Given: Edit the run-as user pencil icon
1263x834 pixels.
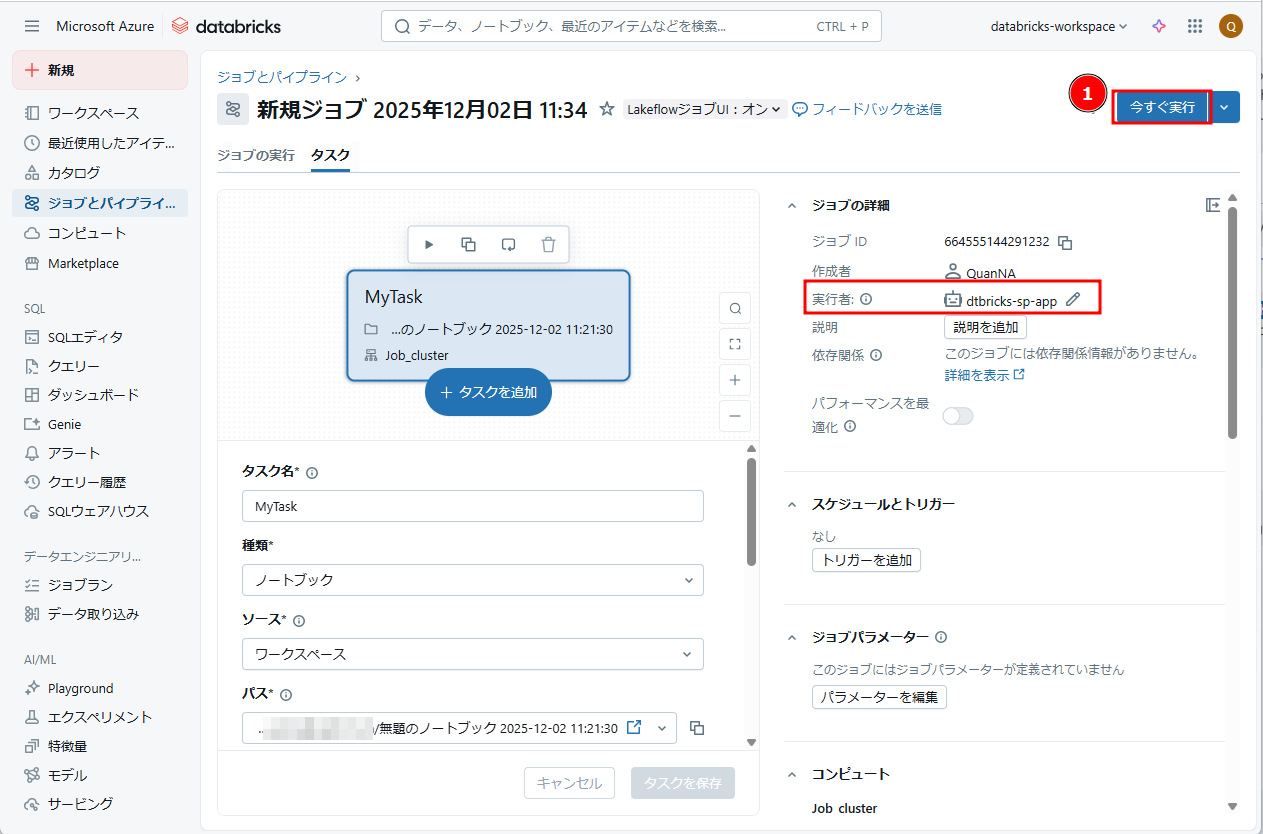Looking at the screenshot, I should coord(1073,299).
